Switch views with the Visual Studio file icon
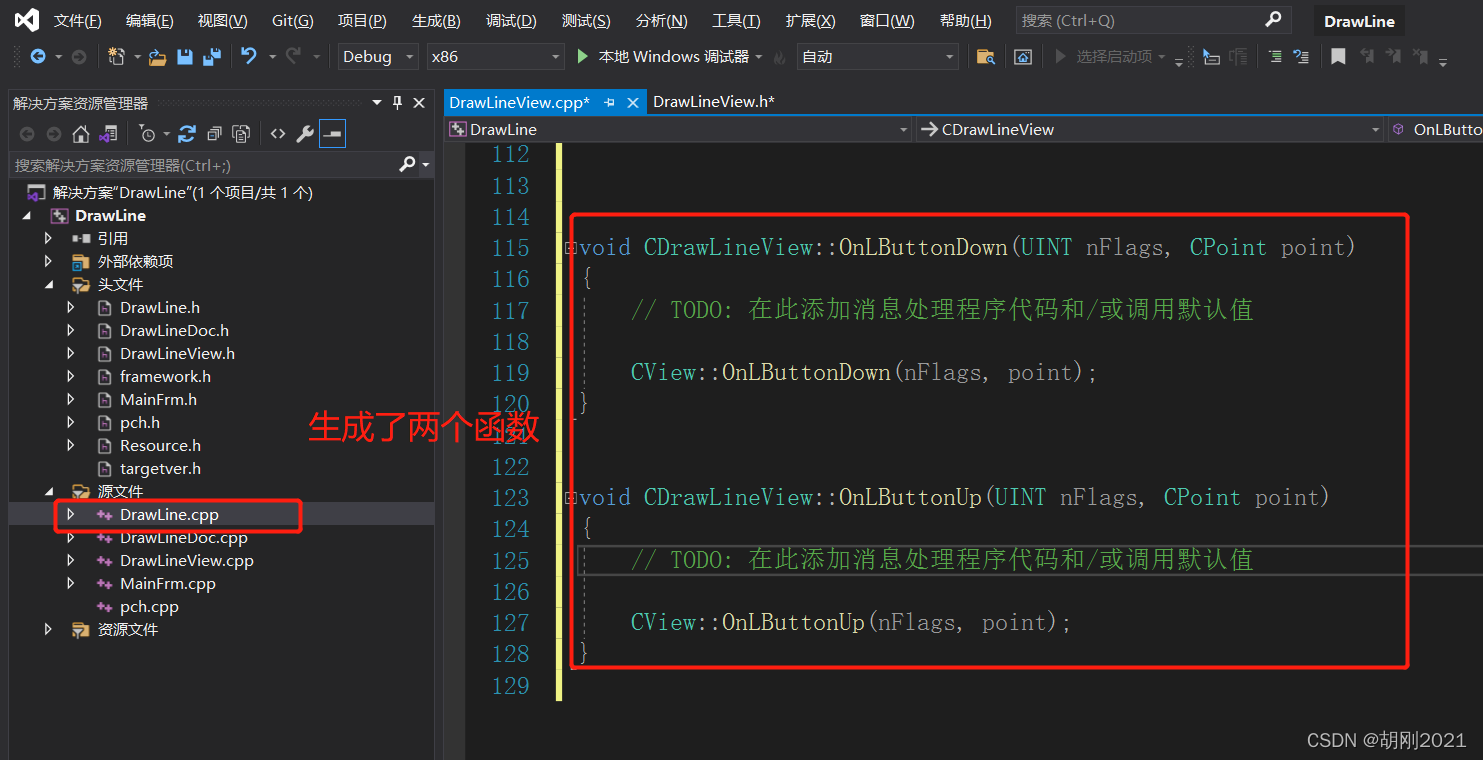The width and height of the screenshot is (1483, 760). tap(109, 134)
